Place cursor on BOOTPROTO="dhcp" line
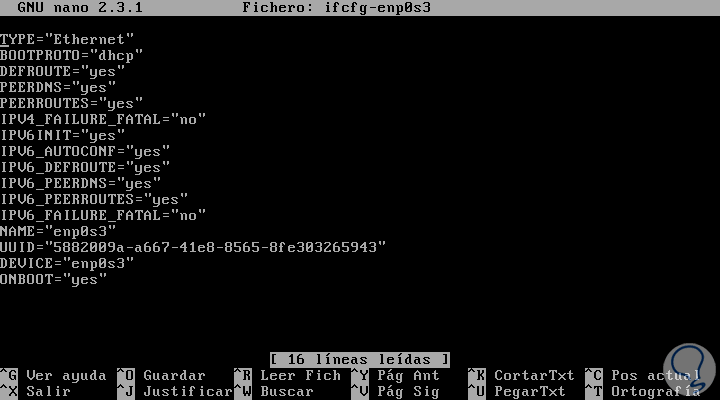The height and width of the screenshot is (400, 720). point(71,56)
